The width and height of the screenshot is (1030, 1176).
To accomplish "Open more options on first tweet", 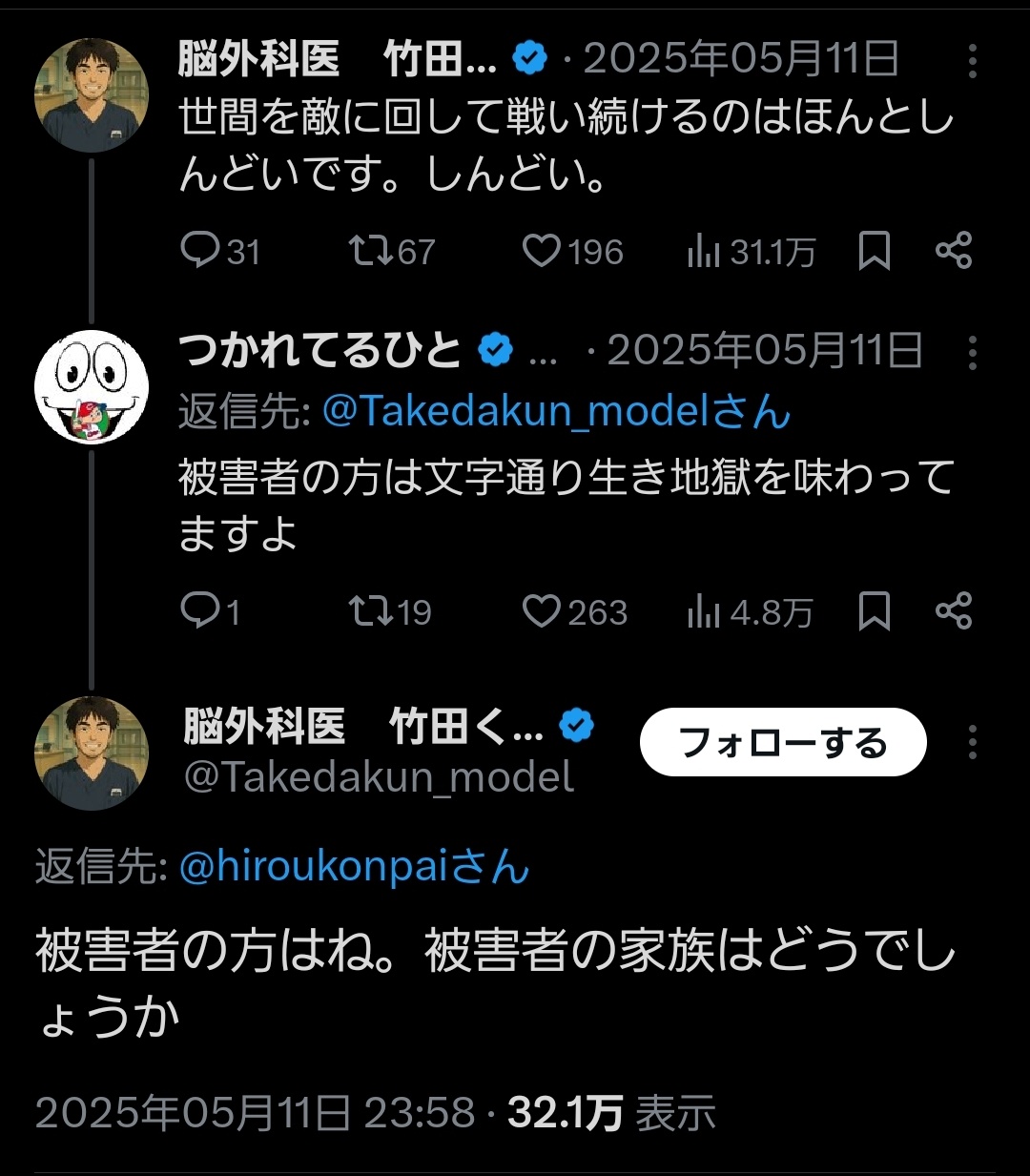I will tap(972, 61).
